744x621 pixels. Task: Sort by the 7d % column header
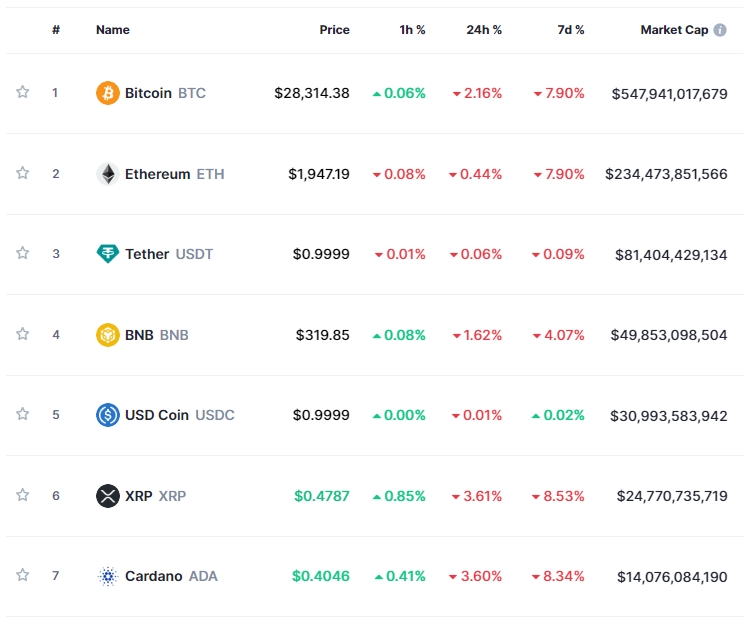point(571,30)
